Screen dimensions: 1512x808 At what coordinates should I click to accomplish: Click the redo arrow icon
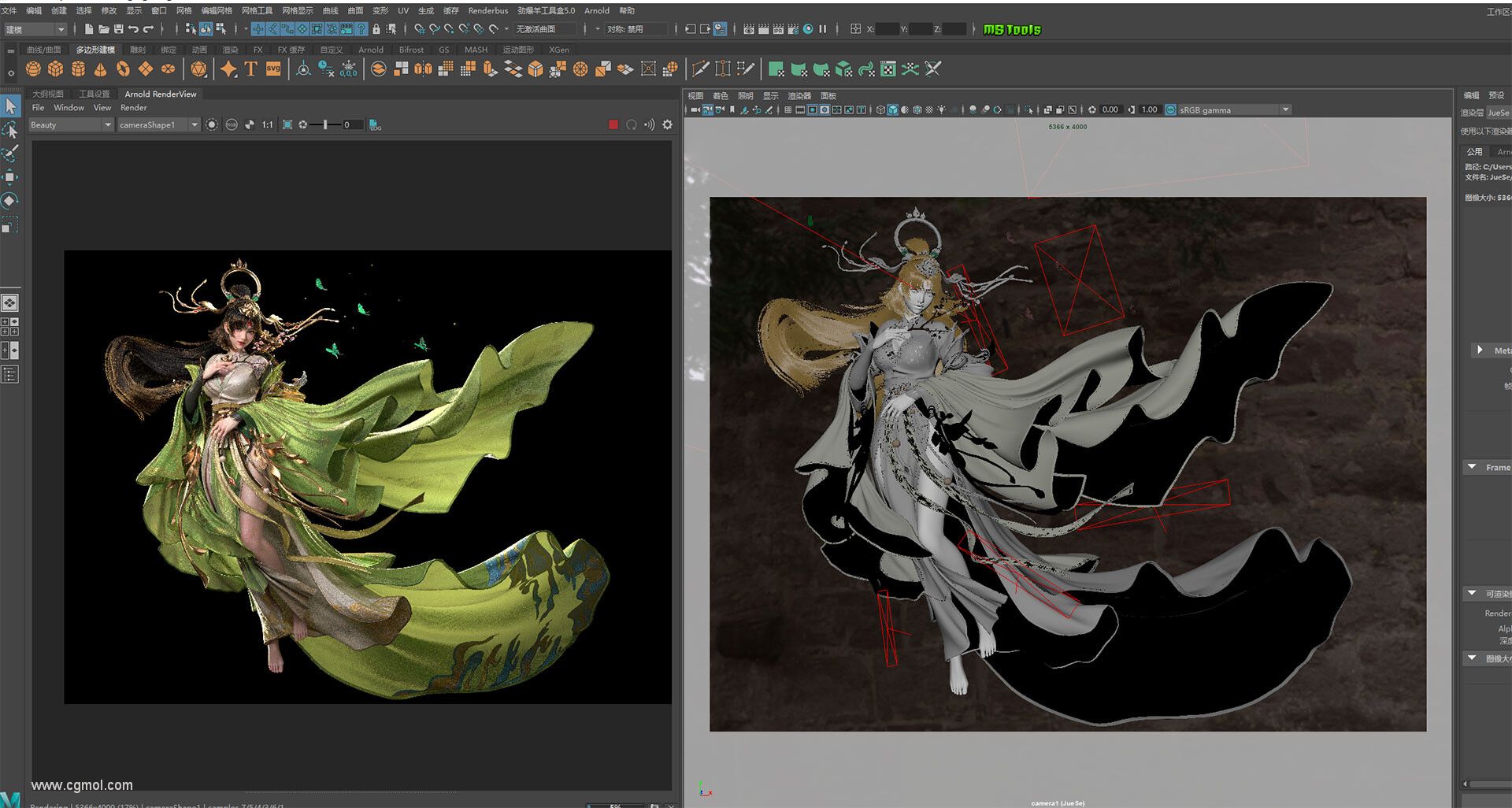[148, 29]
